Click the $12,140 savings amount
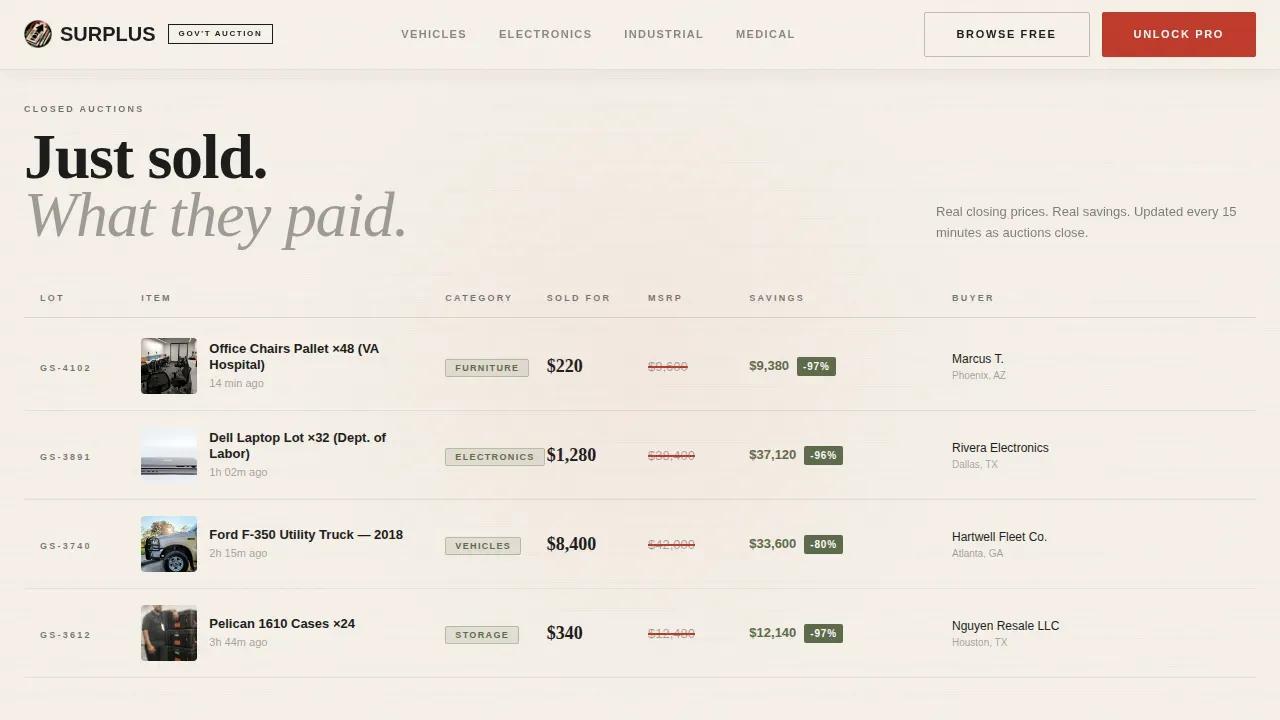 point(773,633)
